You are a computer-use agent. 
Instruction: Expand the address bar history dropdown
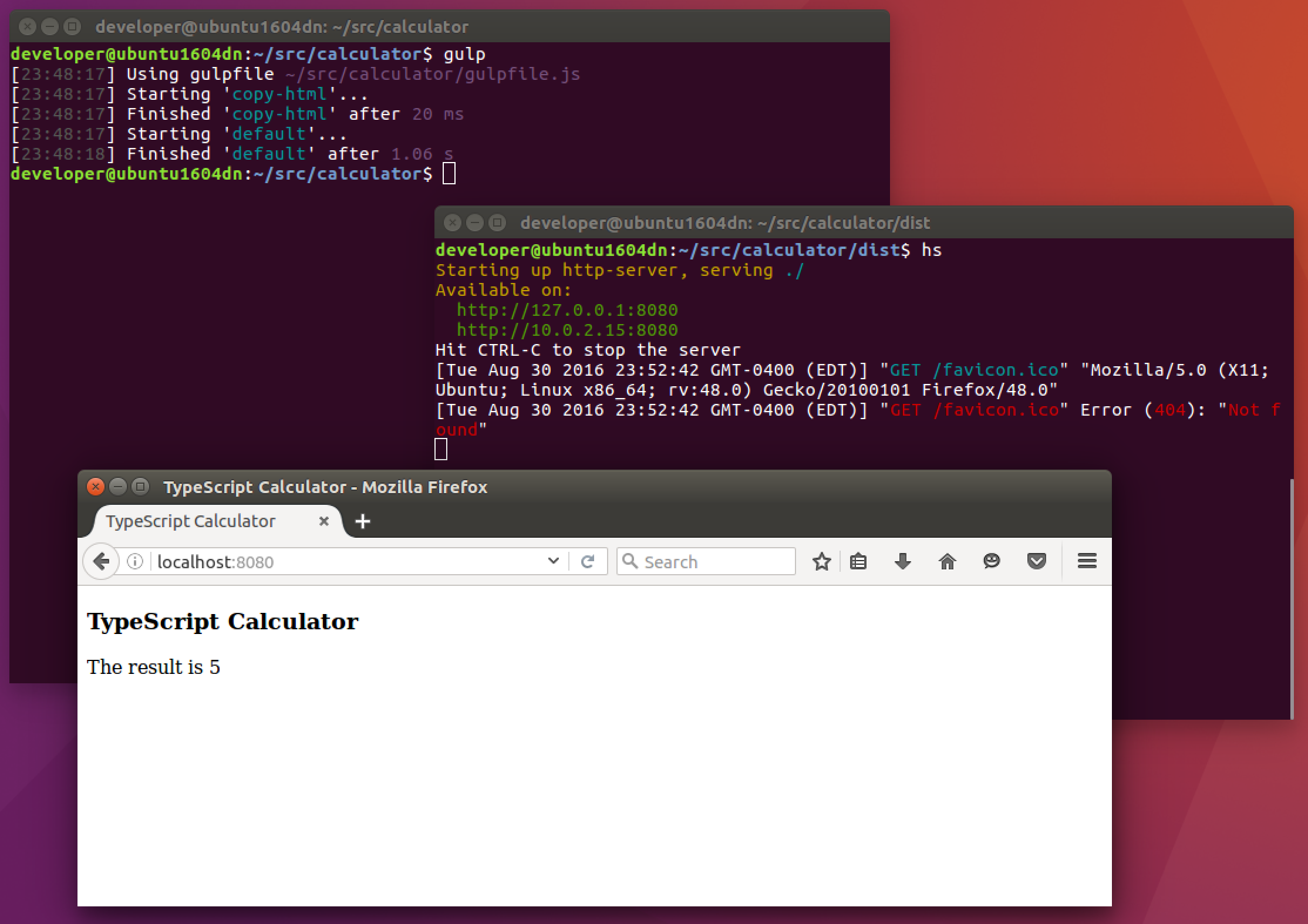tap(553, 561)
